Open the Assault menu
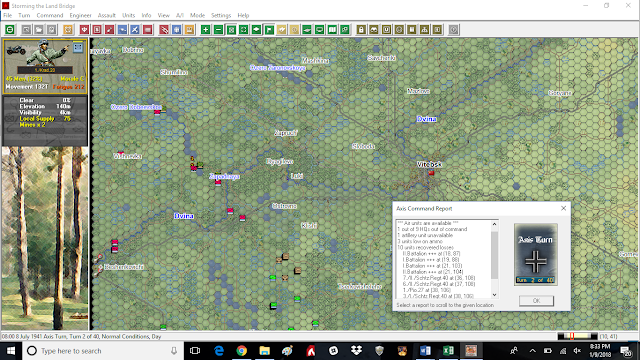Viewport: 640px width, 360px height. pyautogui.click(x=107, y=16)
